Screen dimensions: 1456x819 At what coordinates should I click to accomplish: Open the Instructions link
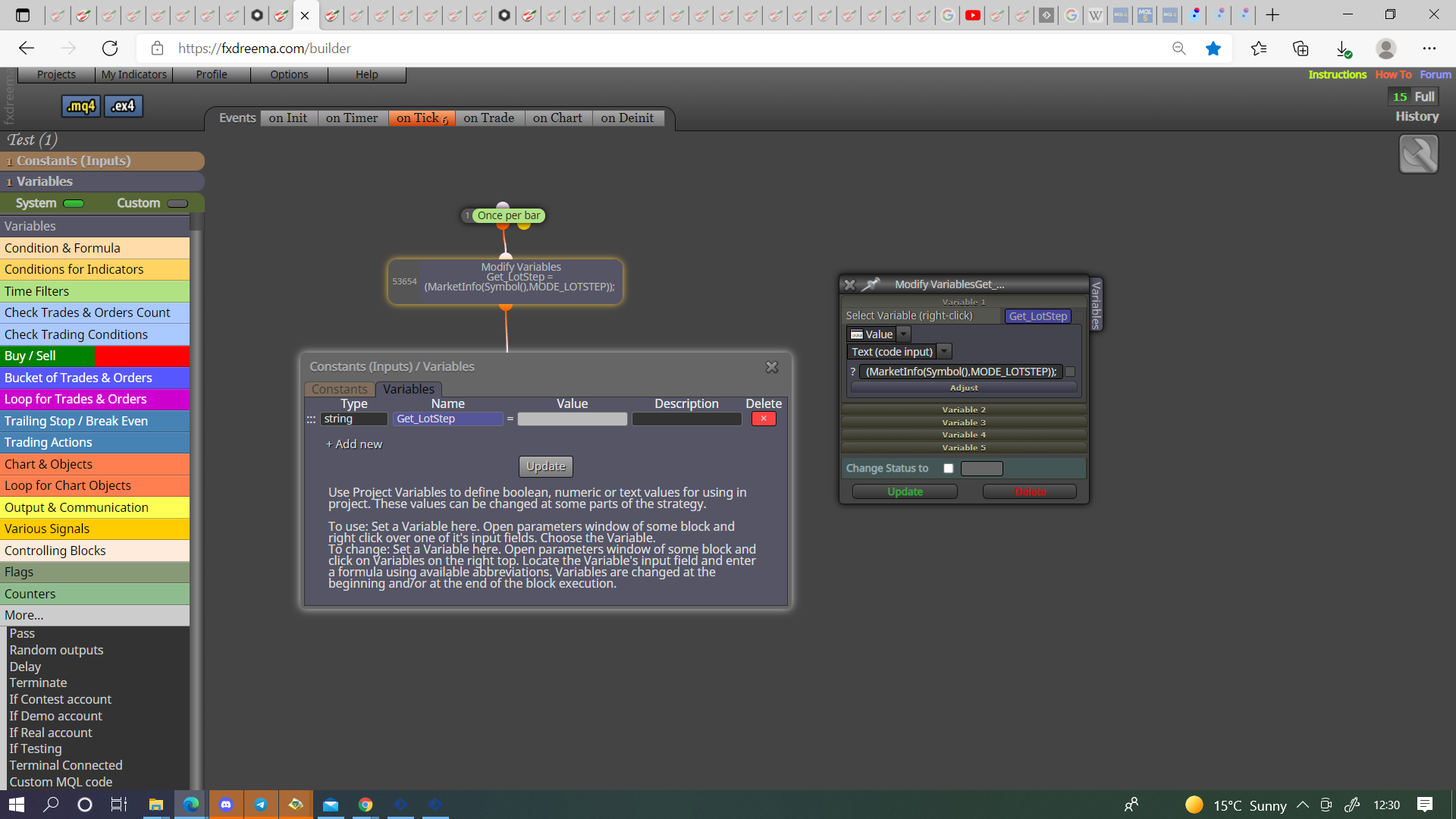1337,74
